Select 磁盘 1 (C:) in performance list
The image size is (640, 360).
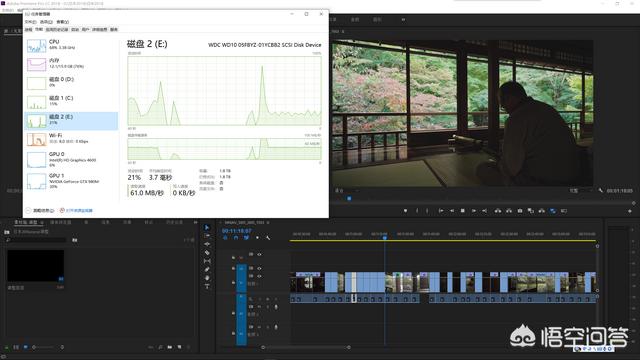71,102
